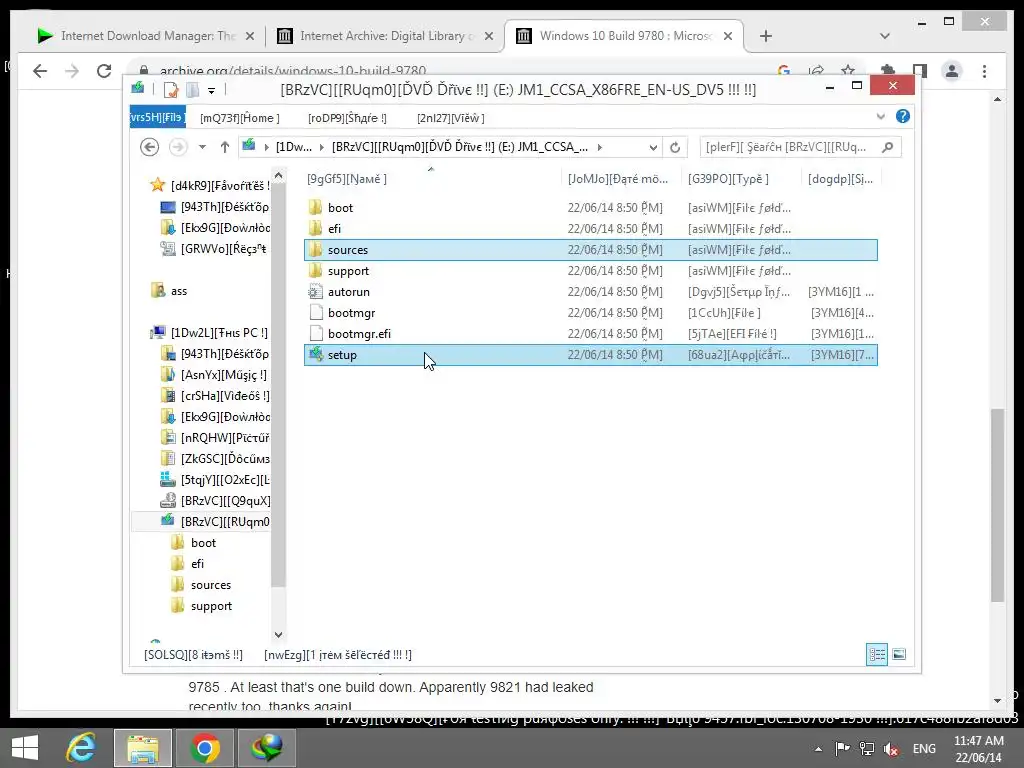Open address bar history dropdown

pos(652,148)
